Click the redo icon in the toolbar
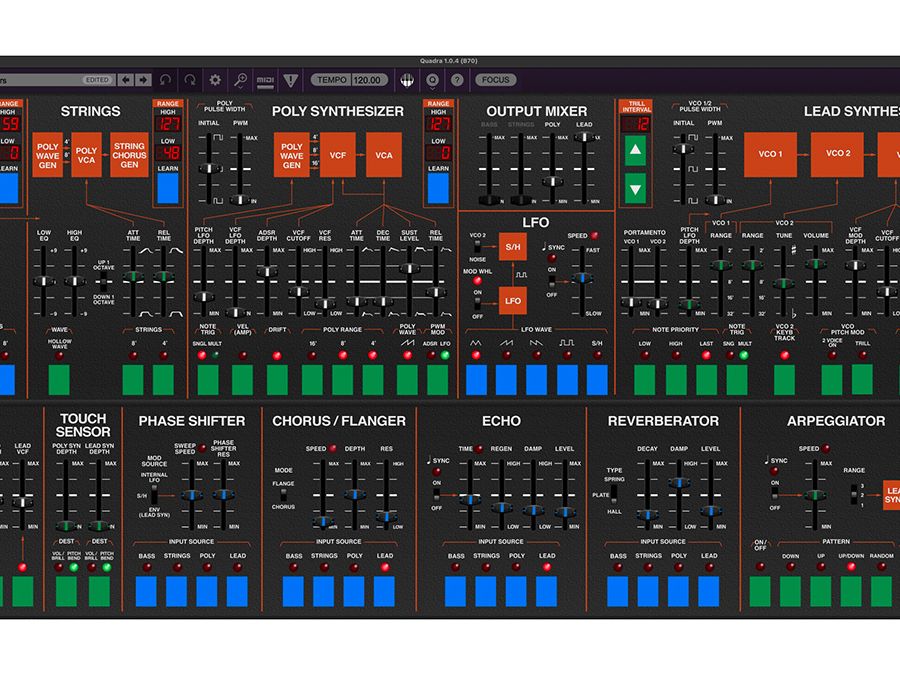Screen dimensions: 900x675 (190, 80)
